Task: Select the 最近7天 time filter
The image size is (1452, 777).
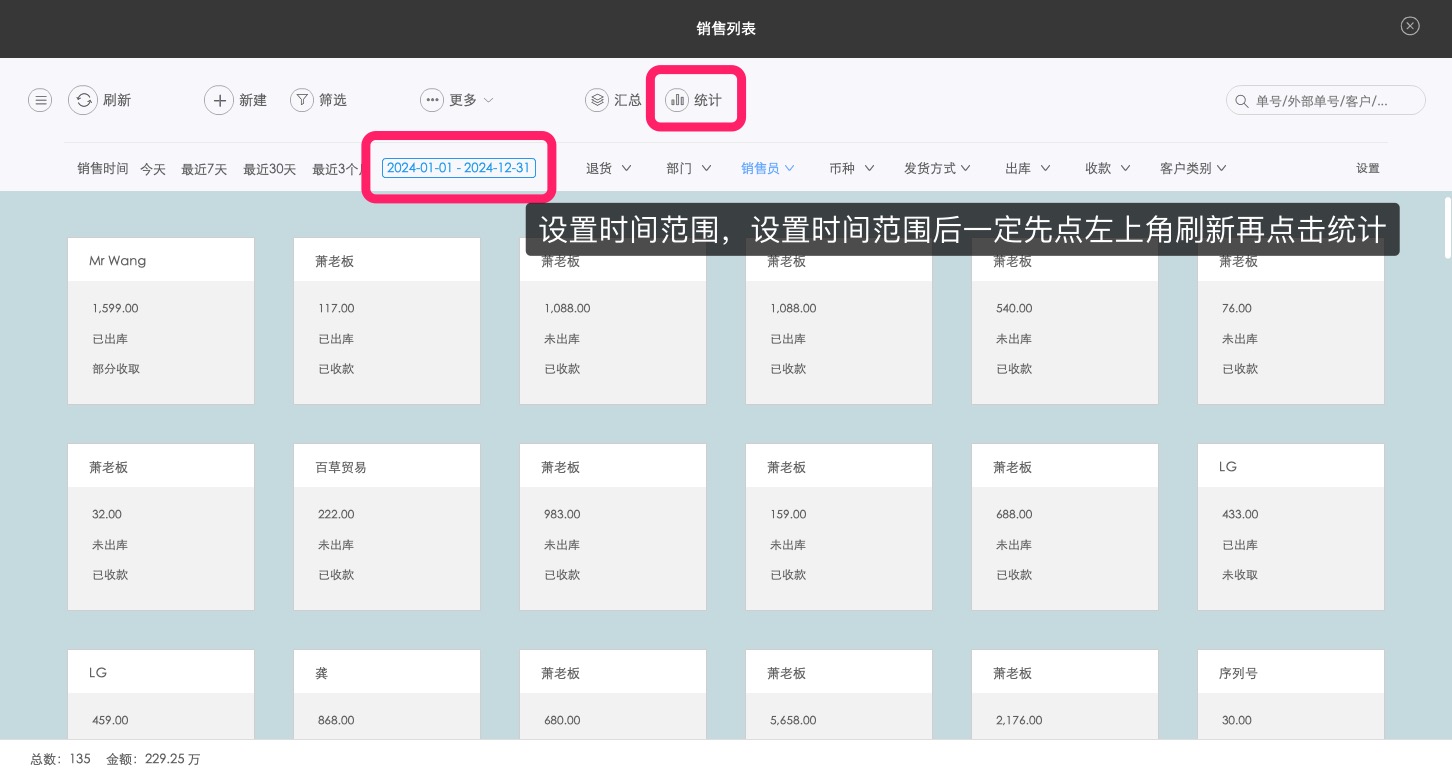Action: point(205,169)
